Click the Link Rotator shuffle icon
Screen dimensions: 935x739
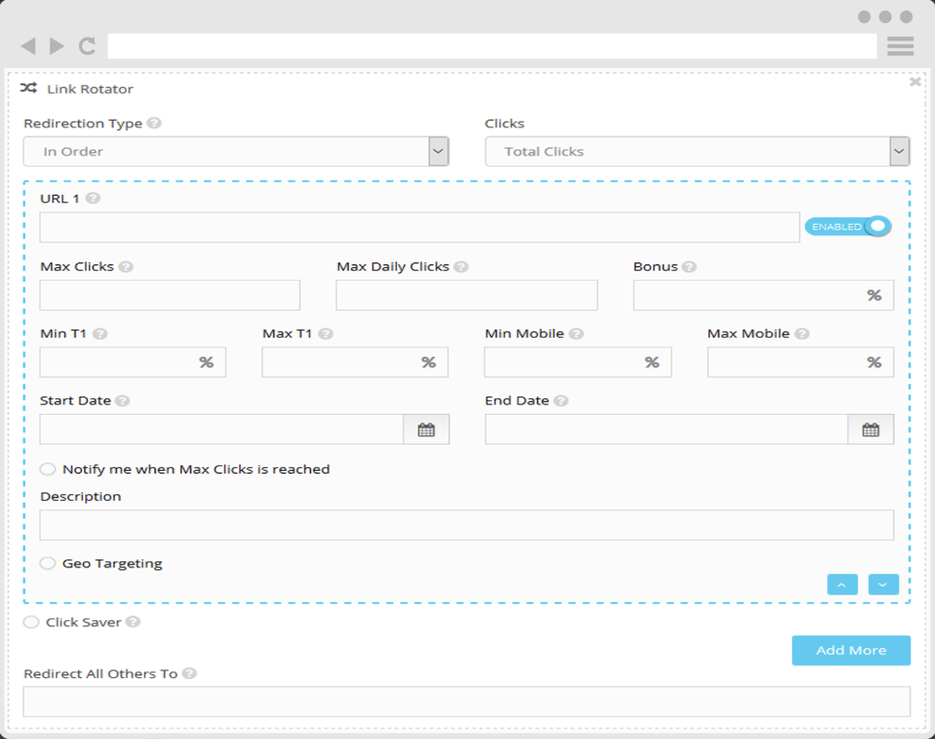[27, 88]
